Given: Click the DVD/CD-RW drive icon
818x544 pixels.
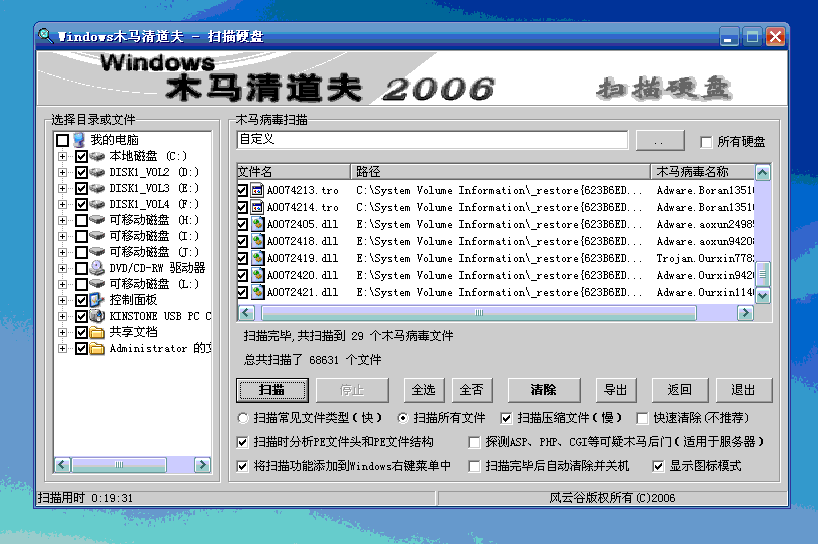Looking at the screenshot, I should tap(97, 268).
